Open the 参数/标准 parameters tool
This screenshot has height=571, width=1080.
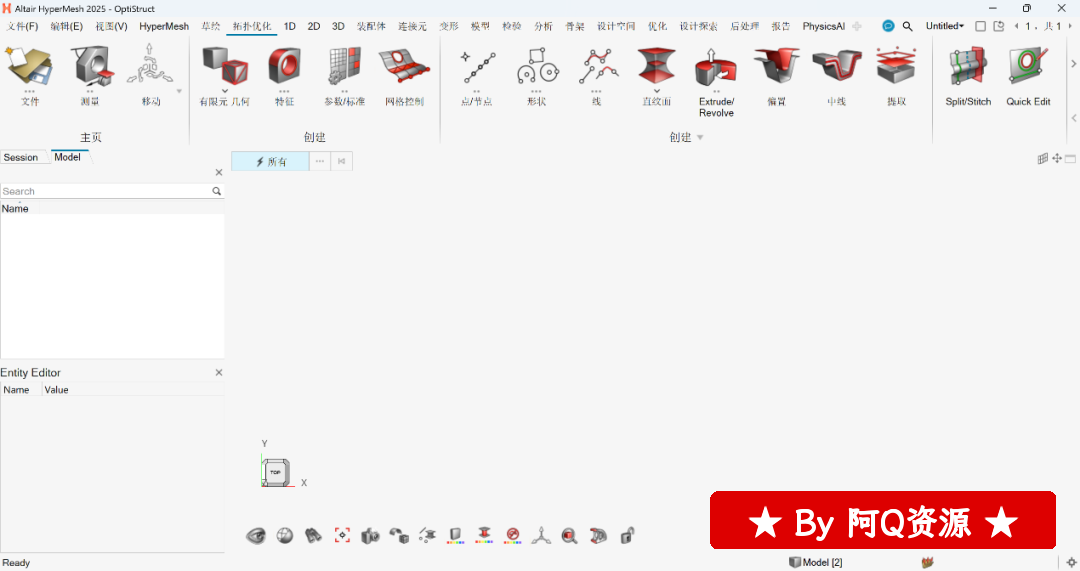(x=344, y=67)
